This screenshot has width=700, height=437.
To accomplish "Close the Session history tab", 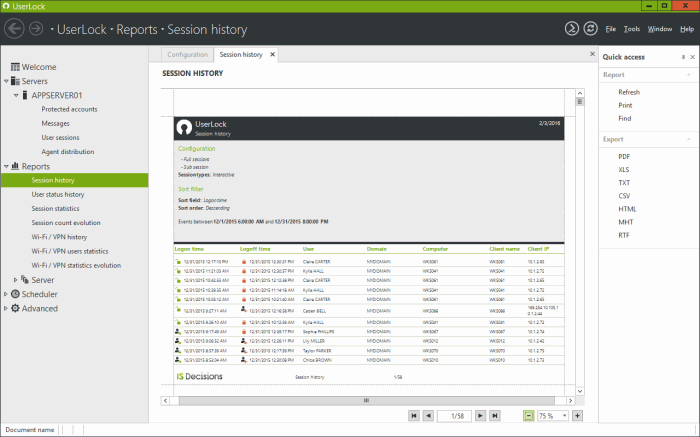I will point(272,54).
